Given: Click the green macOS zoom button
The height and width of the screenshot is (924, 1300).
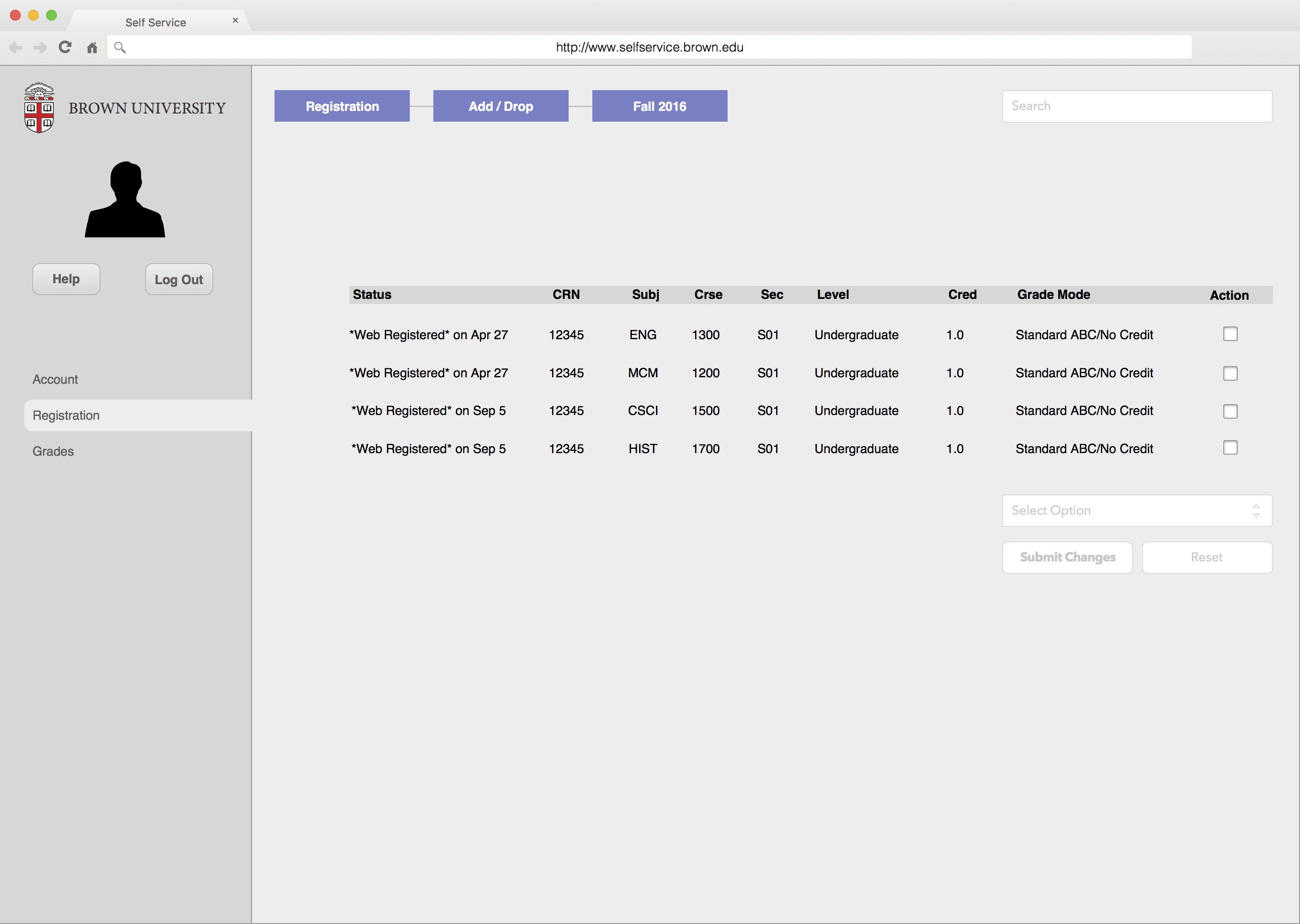Looking at the screenshot, I should (52, 15).
